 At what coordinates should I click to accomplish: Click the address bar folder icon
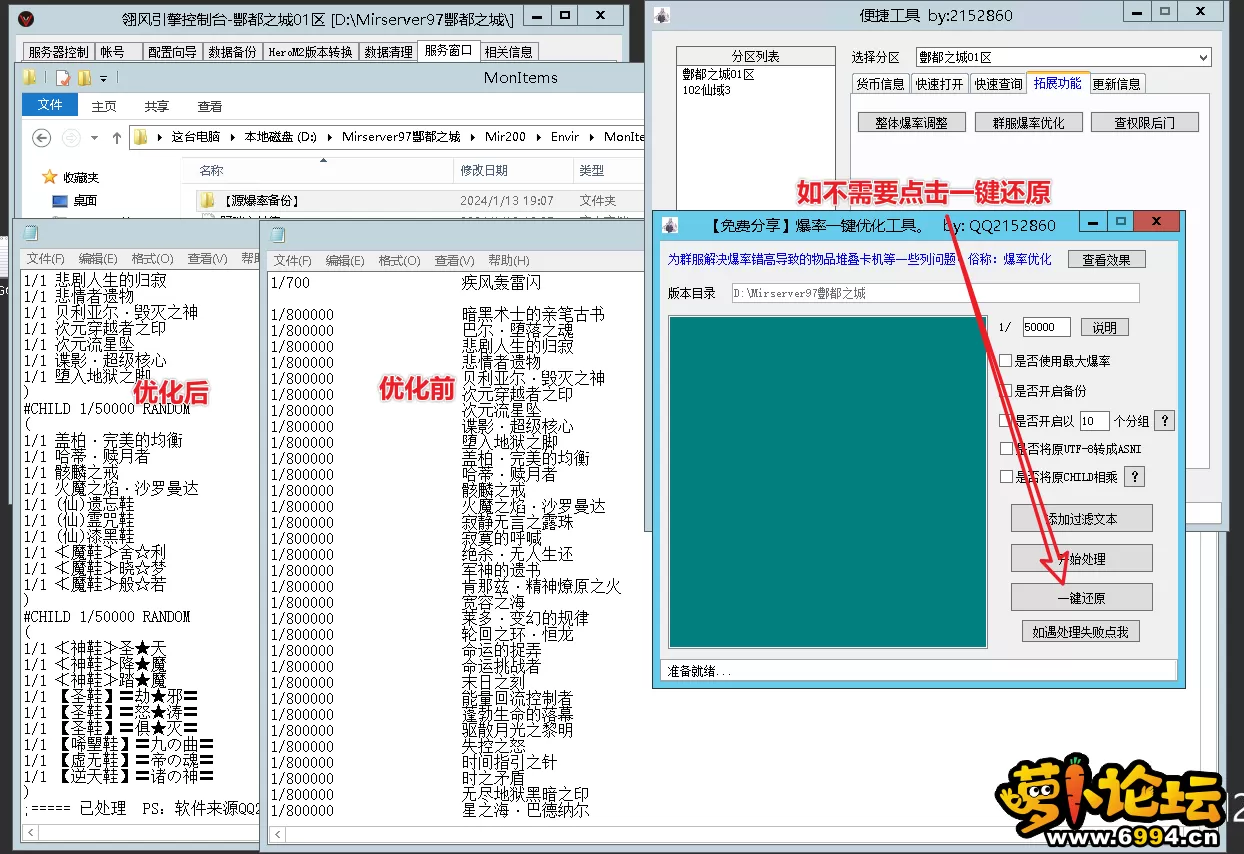(x=142, y=137)
